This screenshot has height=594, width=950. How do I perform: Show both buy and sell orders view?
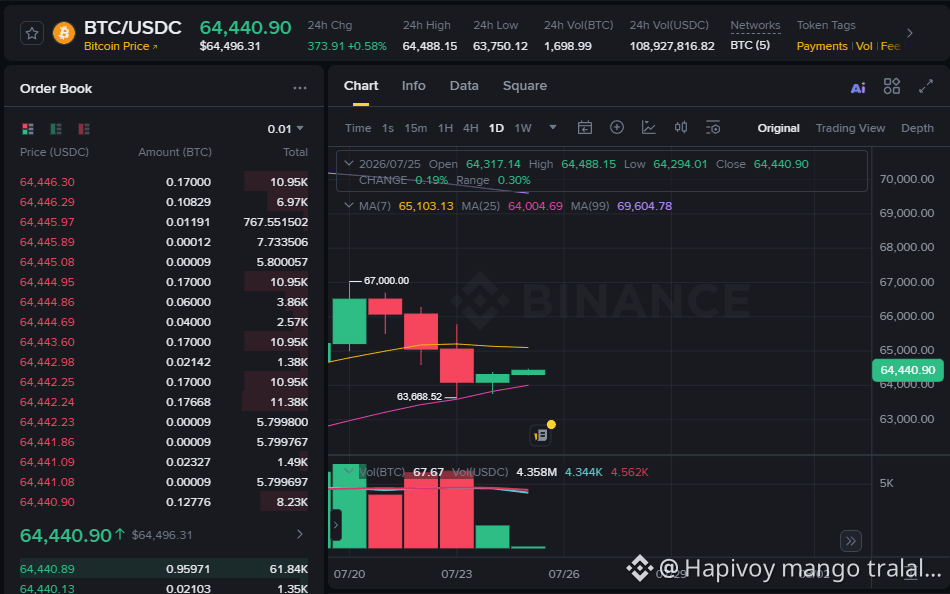28,128
